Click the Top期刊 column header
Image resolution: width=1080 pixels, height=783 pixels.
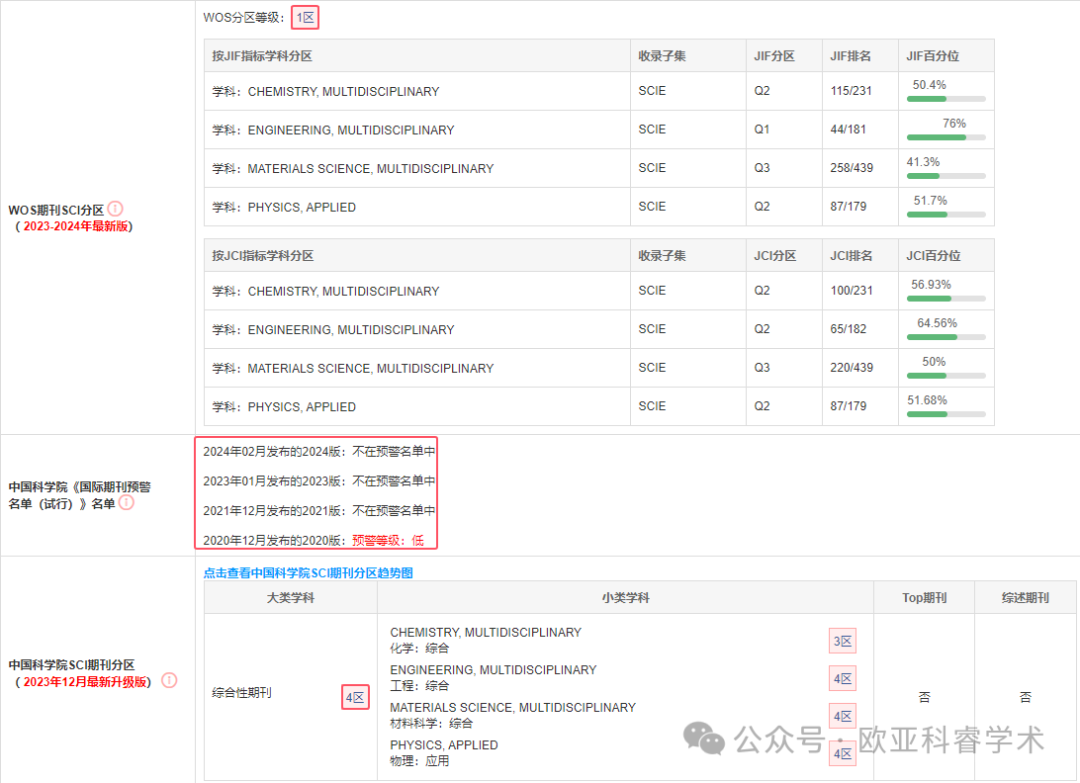[x=924, y=598]
